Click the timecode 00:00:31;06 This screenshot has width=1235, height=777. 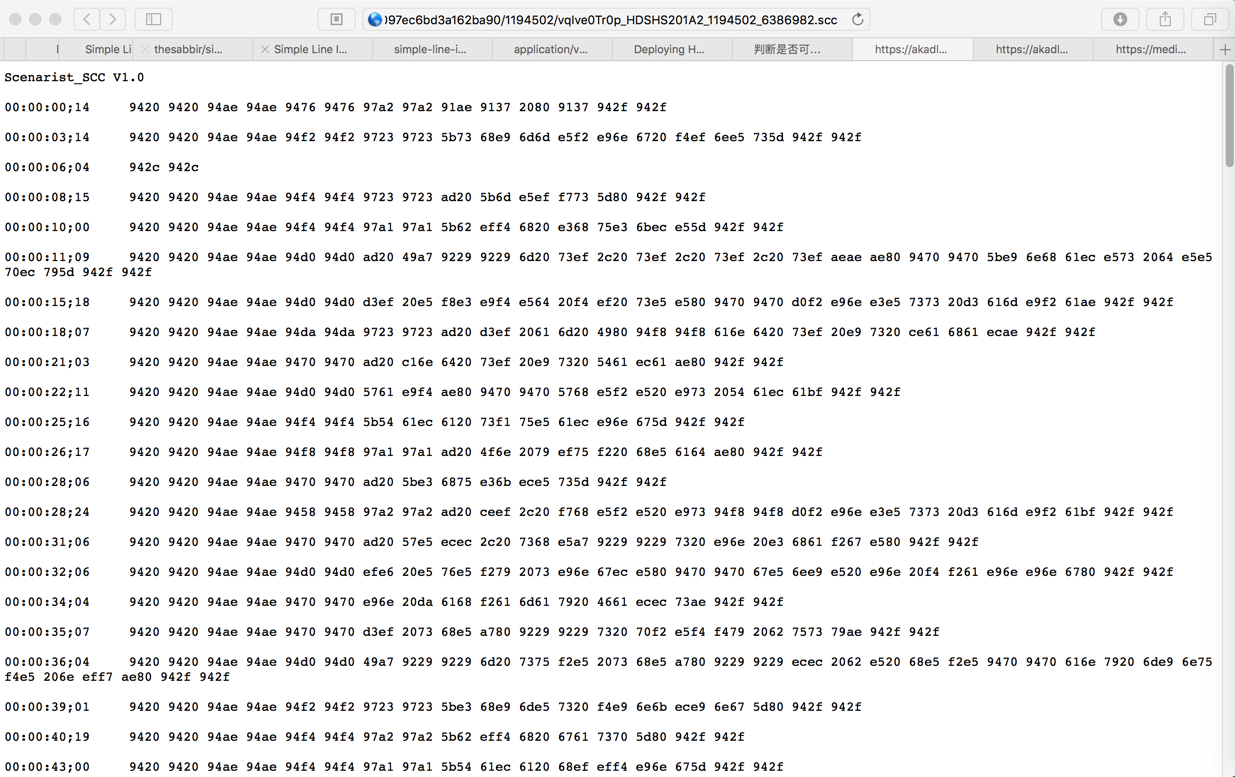pos(47,542)
